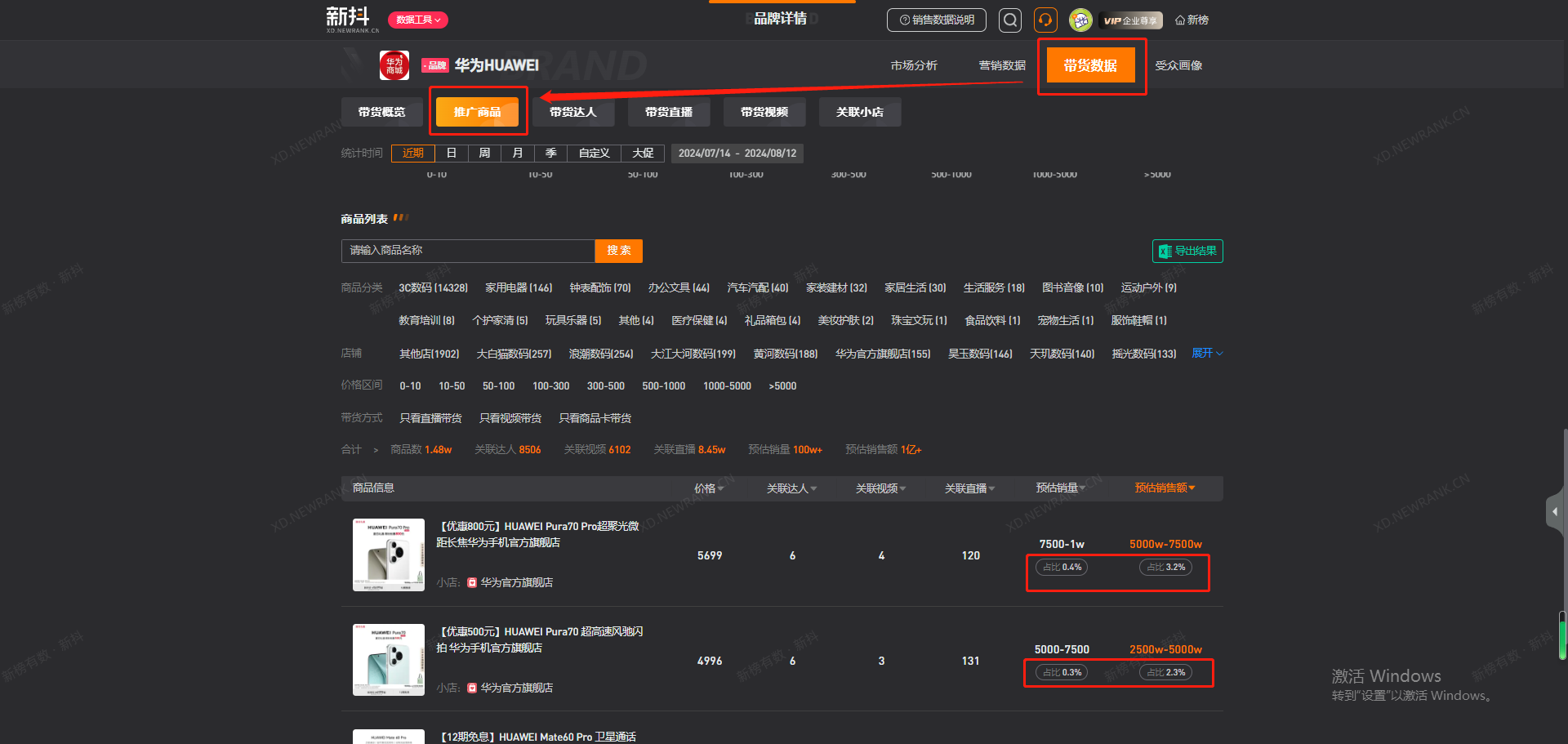Sort by 关联视频 column
The image size is (1568, 744).
[880, 488]
